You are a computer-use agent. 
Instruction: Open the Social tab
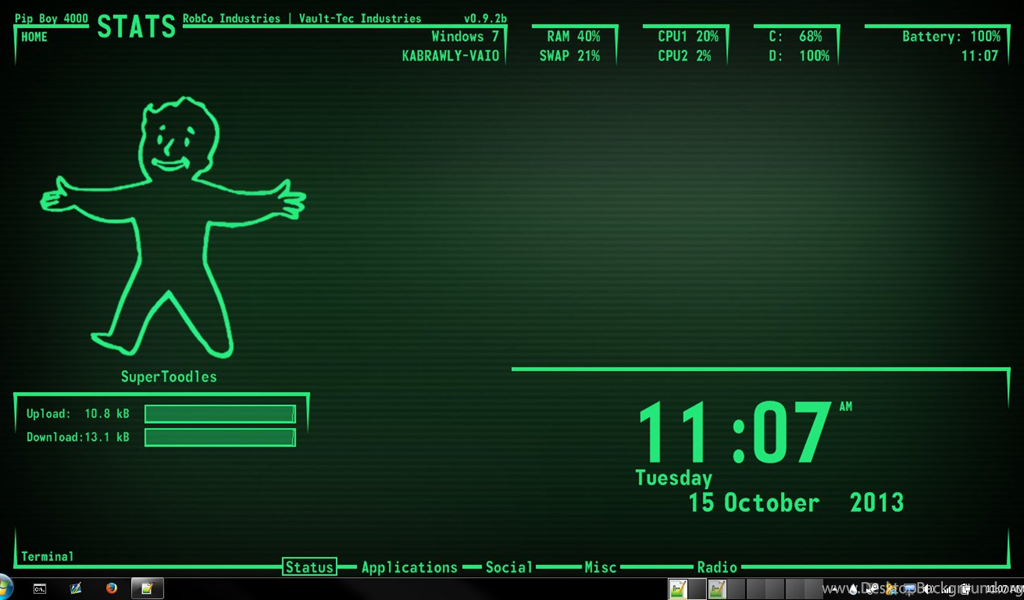click(x=509, y=567)
